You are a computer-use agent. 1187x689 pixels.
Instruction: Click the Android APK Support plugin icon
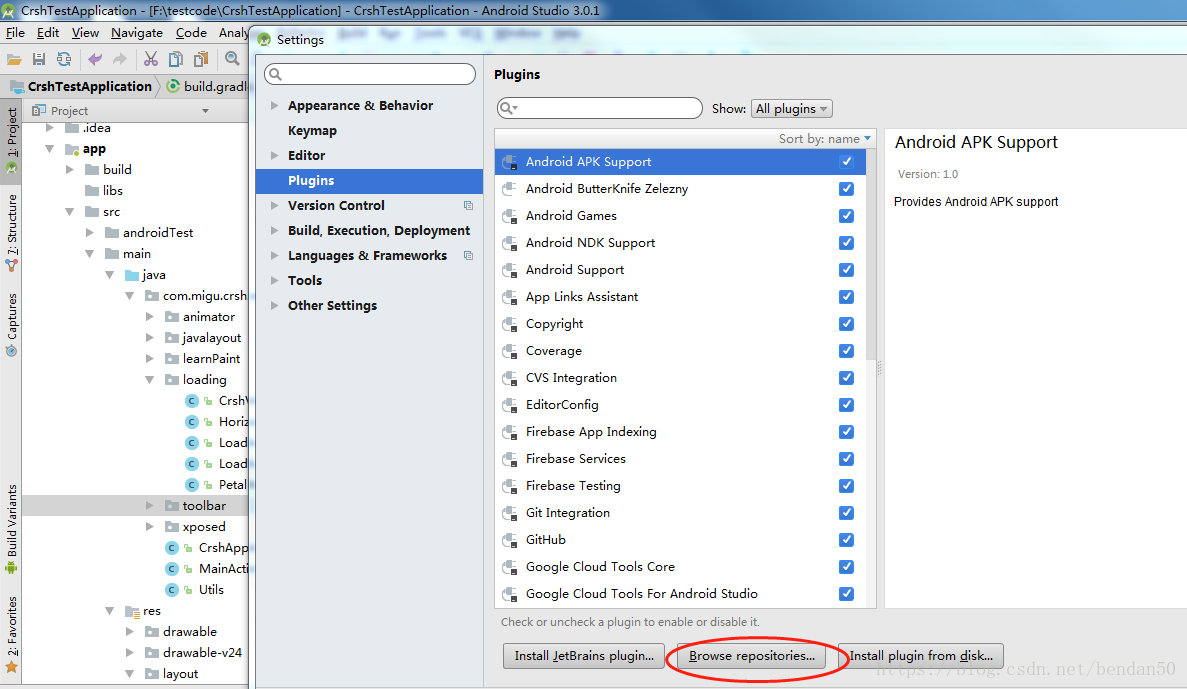(x=509, y=161)
